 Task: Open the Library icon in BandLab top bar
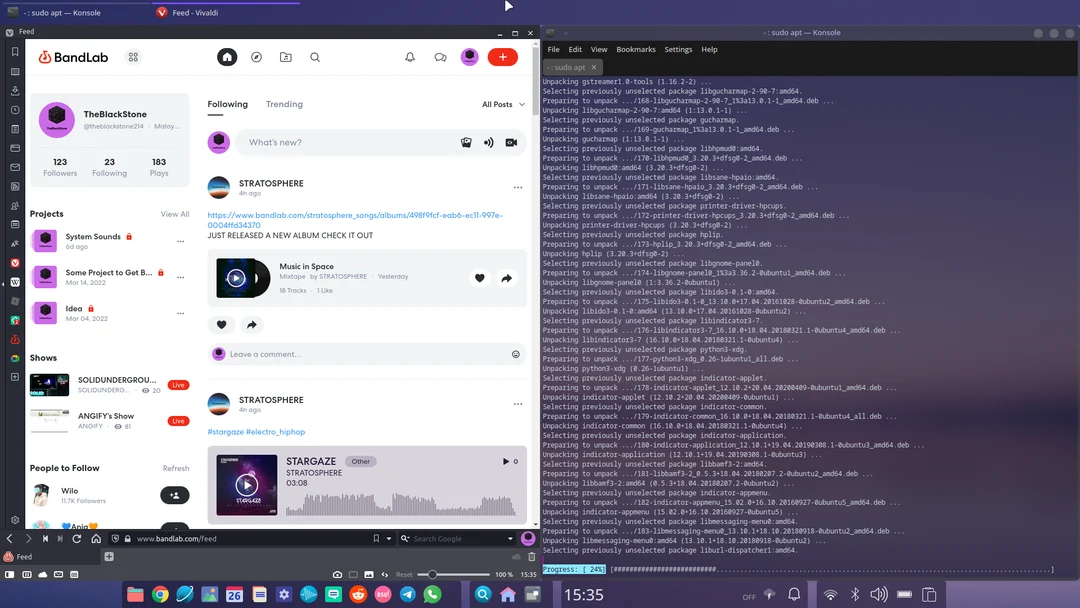(x=285, y=57)
